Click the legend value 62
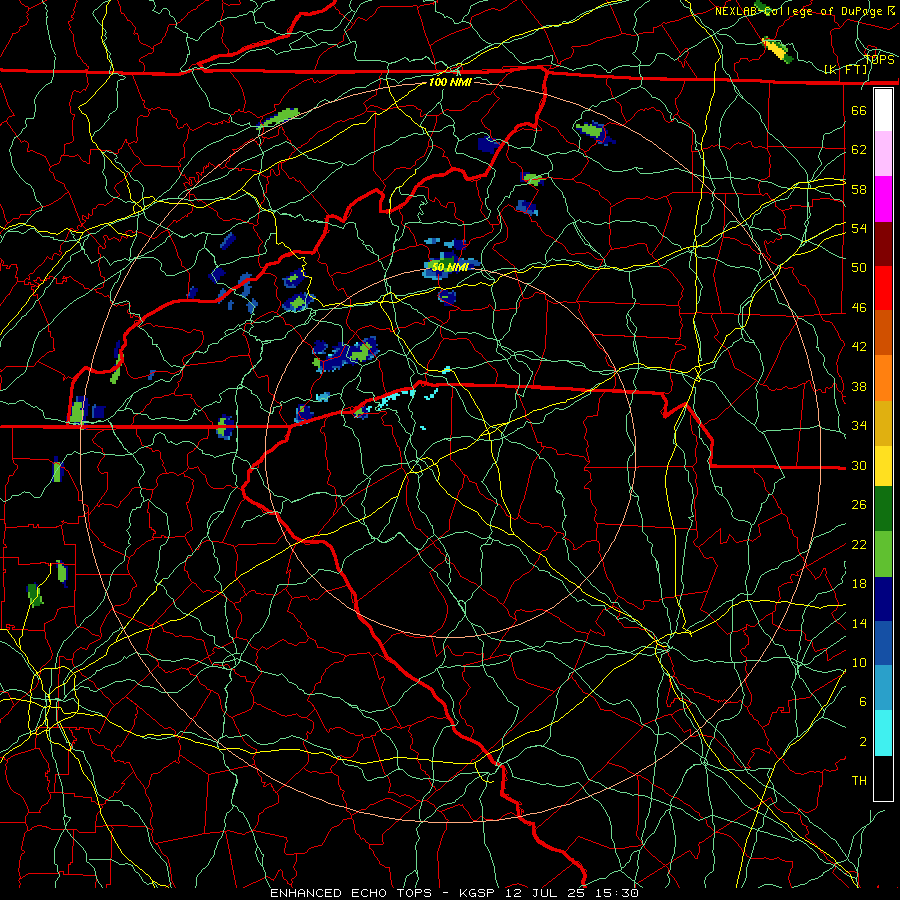The image size is (900, 900). pos(859,150)
